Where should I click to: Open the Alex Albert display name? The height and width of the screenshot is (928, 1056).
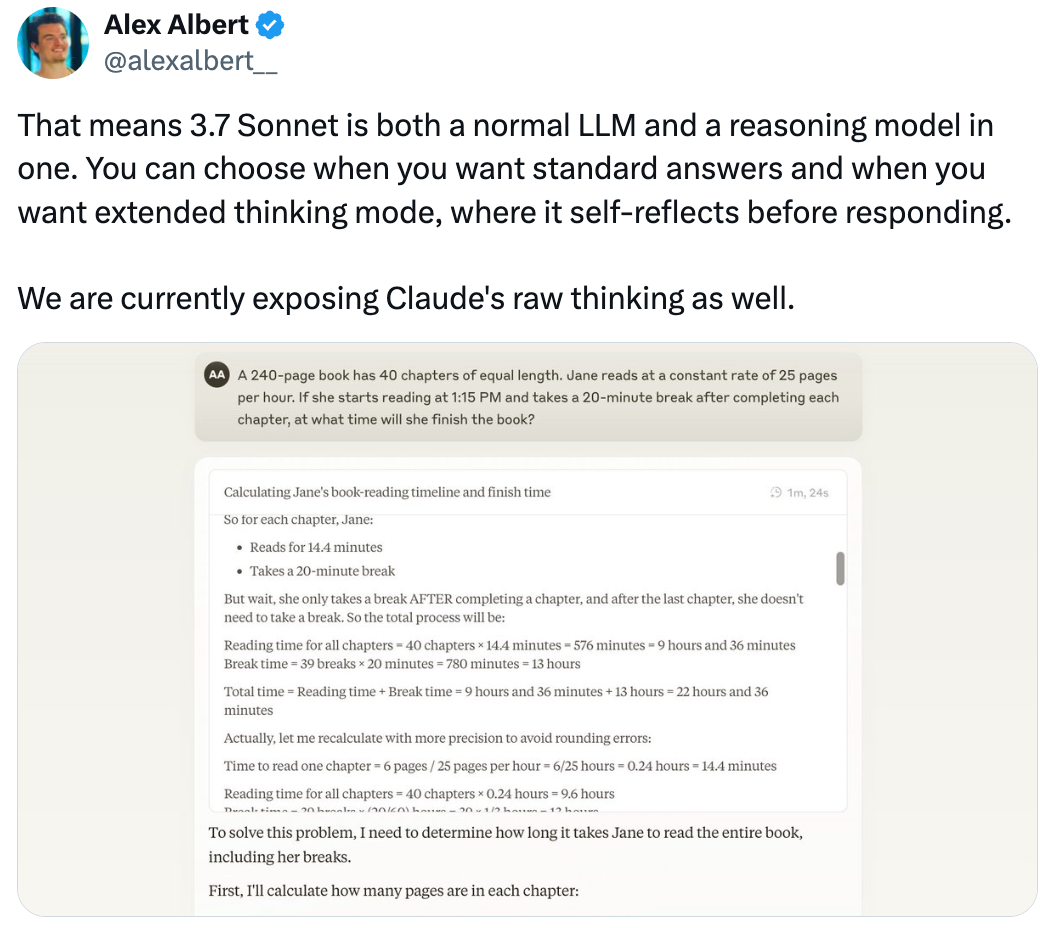(x=176, y=25)
